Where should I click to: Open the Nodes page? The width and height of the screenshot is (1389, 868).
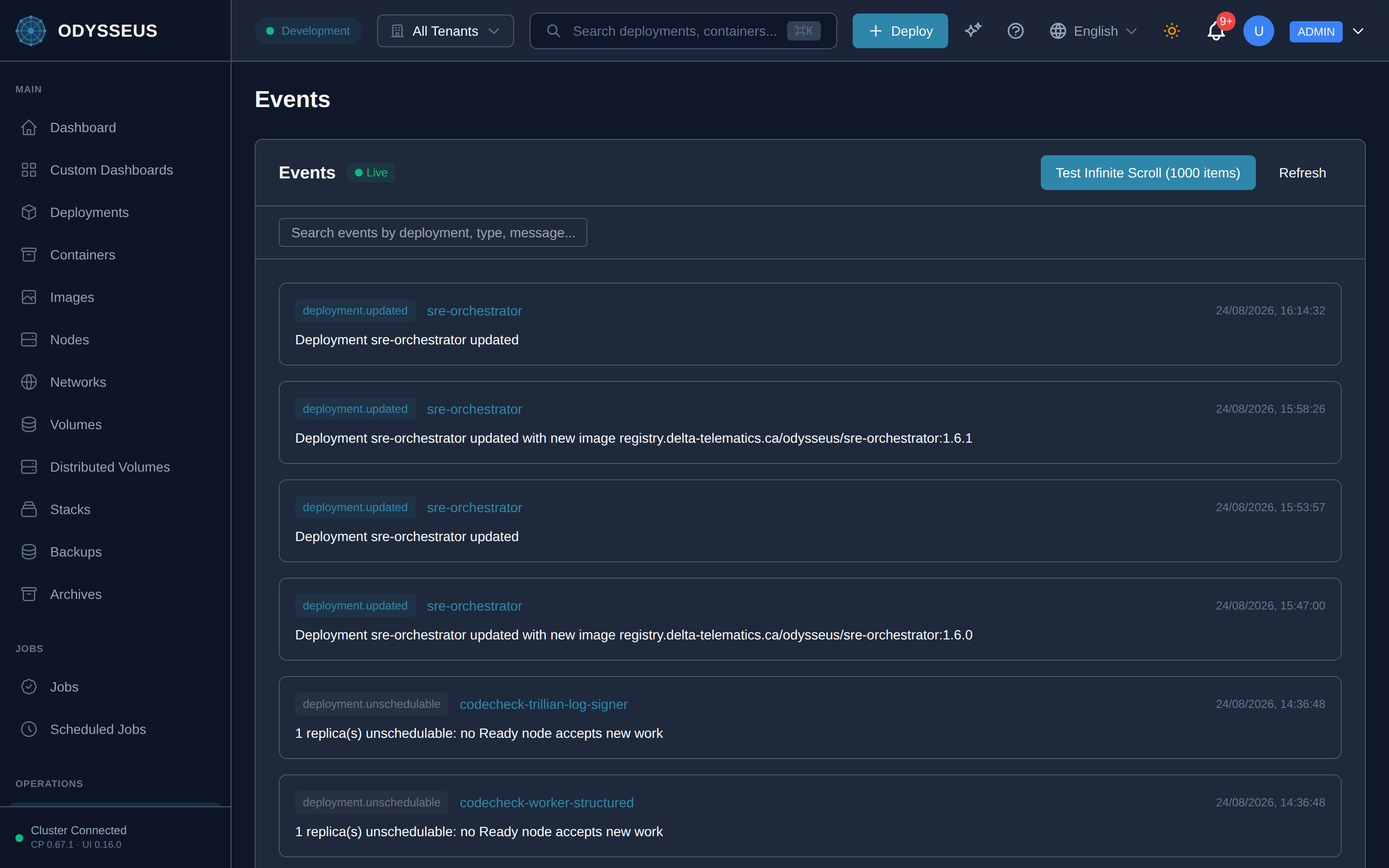point(115,340)
